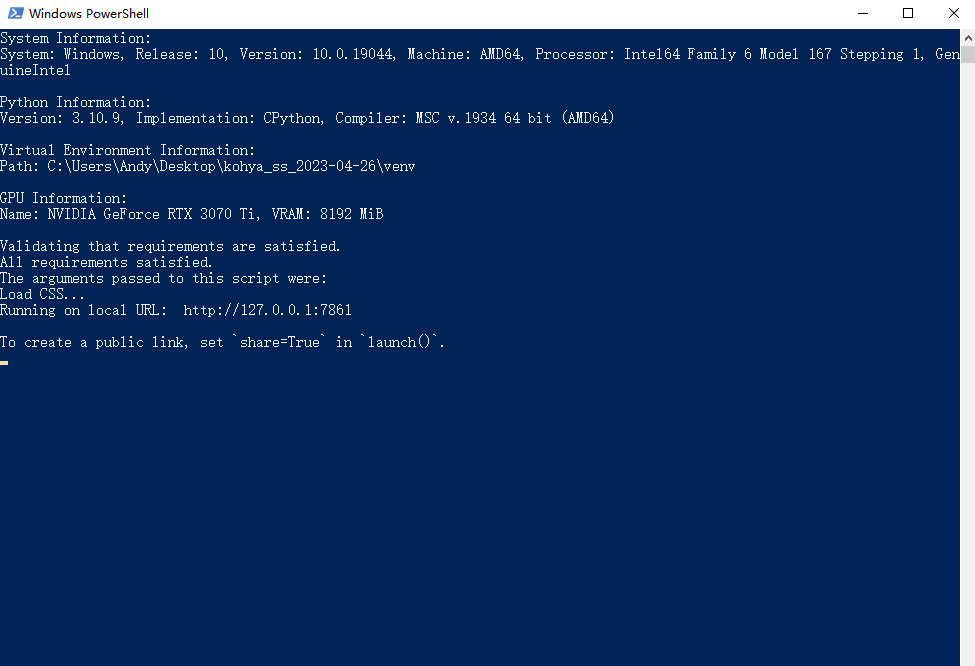975x666 pixels.
Task: Click the Python 'Version: 3.10.9' text
Action: pos(60,118)
